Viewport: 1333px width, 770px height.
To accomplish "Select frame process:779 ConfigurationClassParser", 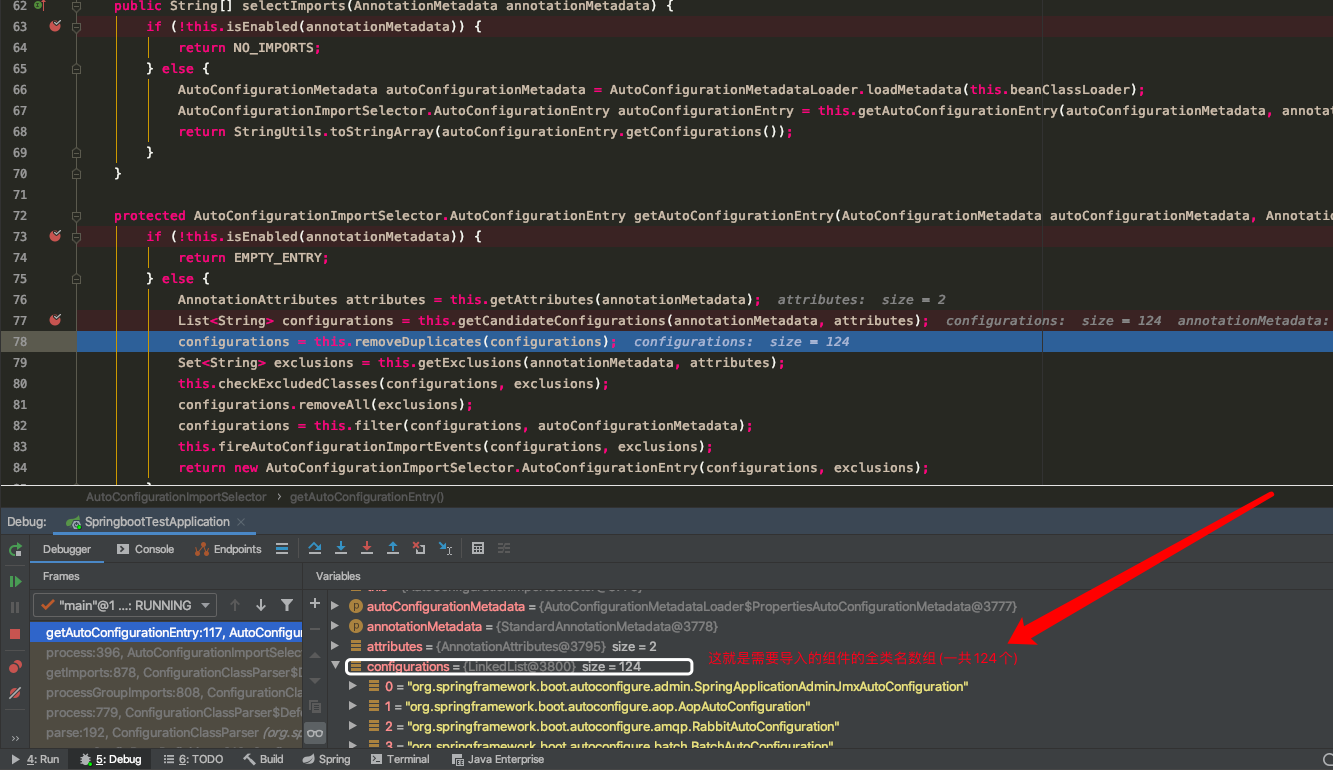I will coord(166,712).
